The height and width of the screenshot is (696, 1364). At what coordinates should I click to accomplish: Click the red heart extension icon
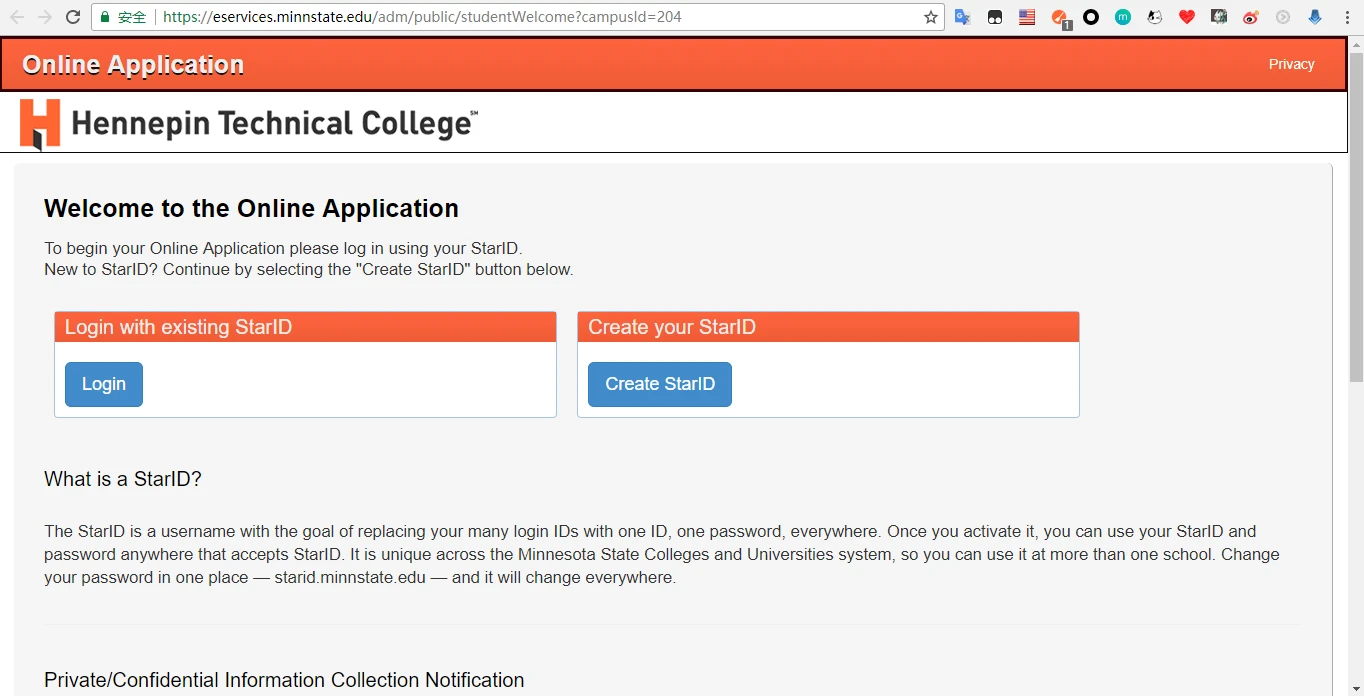[x=1187, y=17]
